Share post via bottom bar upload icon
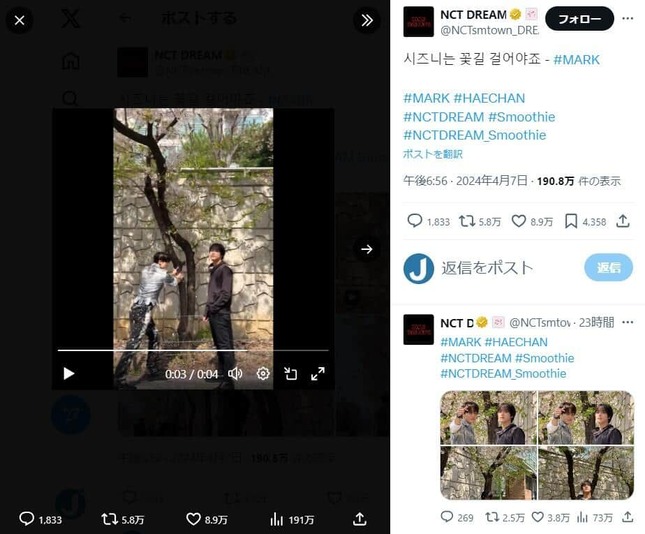The height and width of the screenshot is (534, 645). (360, 519)
